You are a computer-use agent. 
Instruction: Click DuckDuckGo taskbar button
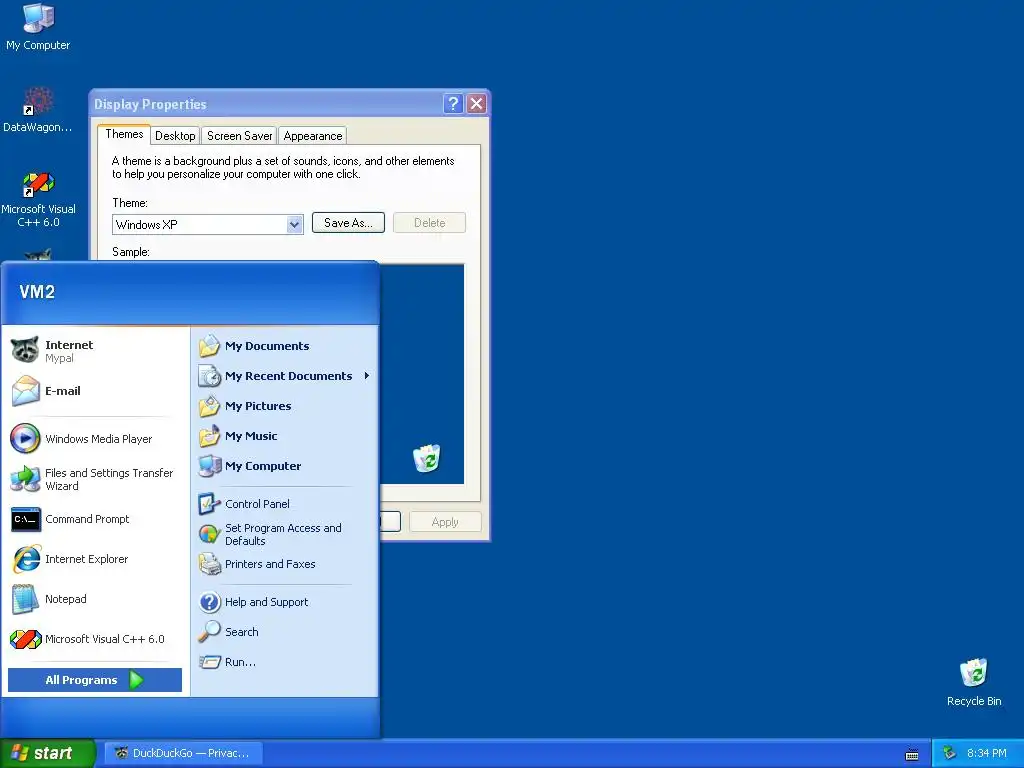(x=184, y=753)
